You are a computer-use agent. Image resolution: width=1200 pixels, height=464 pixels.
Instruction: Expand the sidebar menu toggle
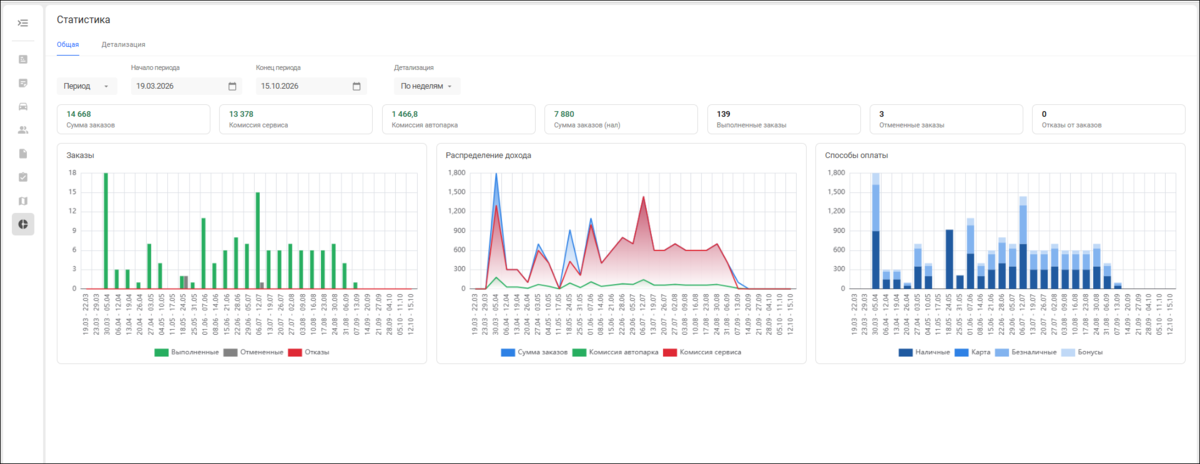23,22
